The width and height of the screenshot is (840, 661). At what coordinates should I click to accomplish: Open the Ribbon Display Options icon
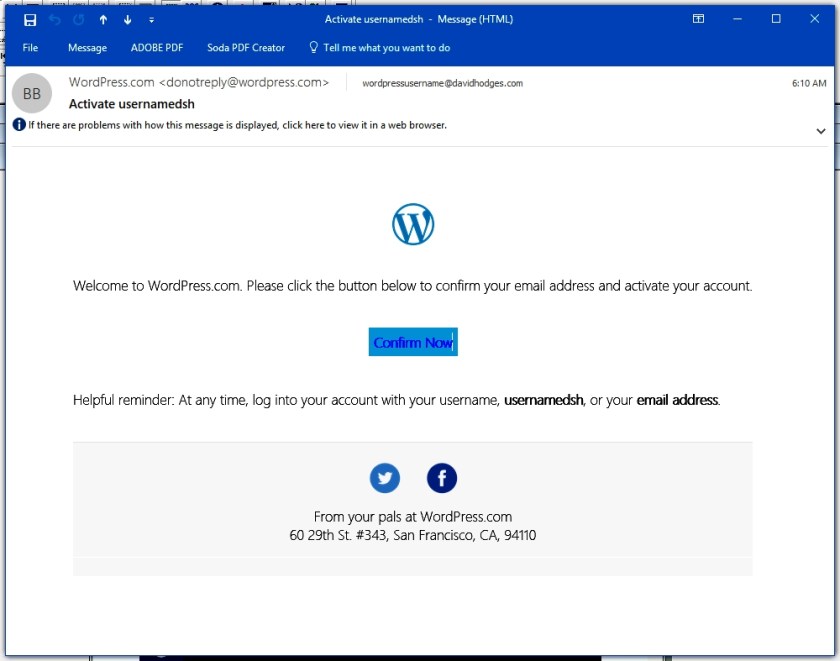[698, 18]
